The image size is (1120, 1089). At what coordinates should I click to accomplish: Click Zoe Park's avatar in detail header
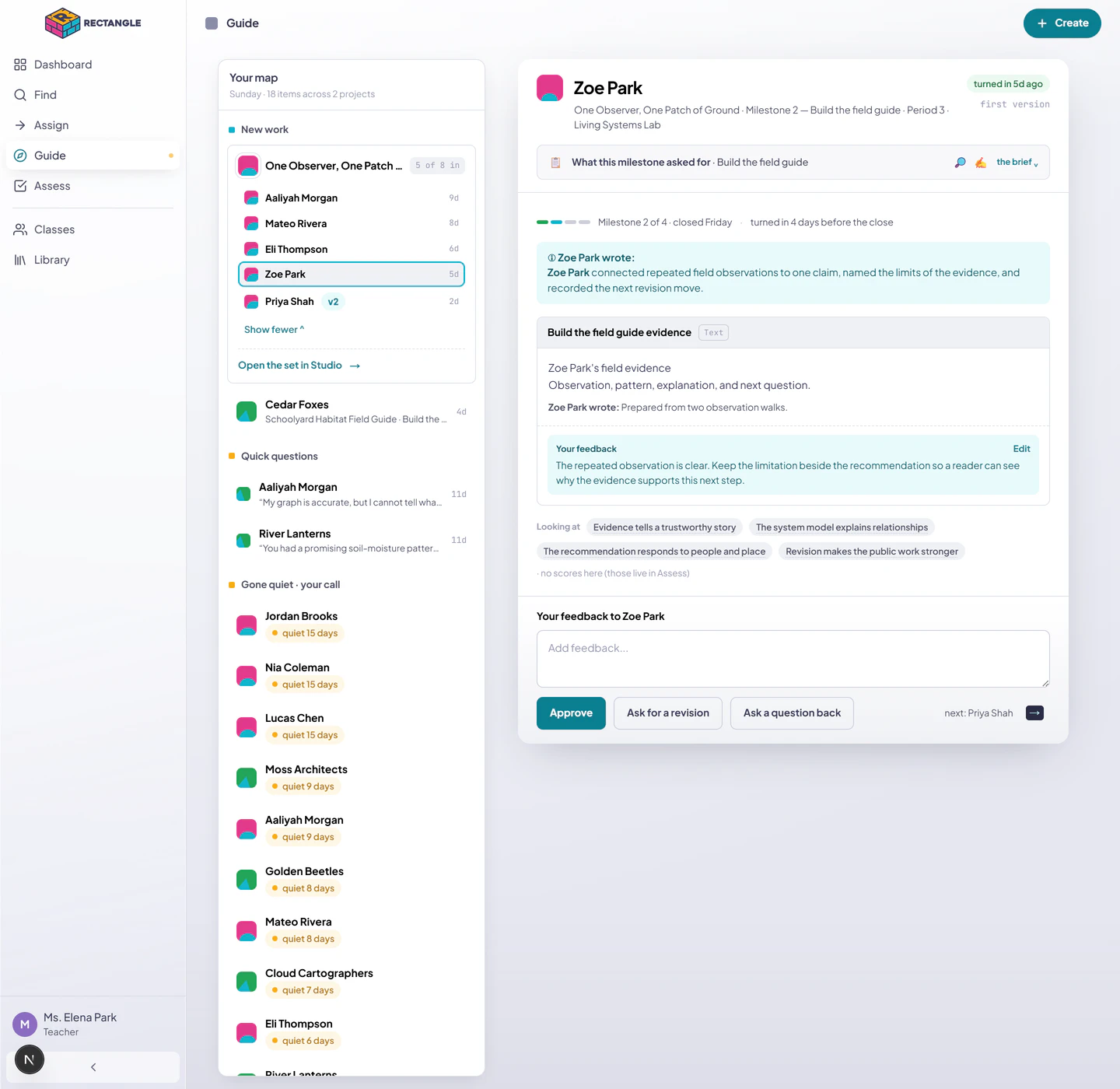pos(550,88)
